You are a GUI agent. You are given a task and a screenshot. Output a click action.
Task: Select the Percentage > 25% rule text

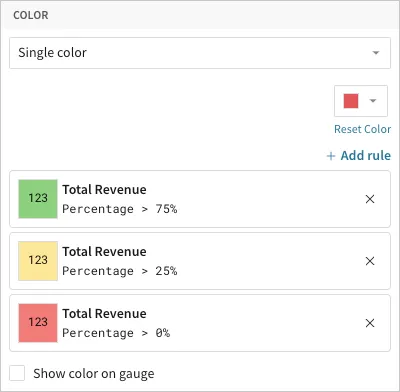[x=120, y=271]
